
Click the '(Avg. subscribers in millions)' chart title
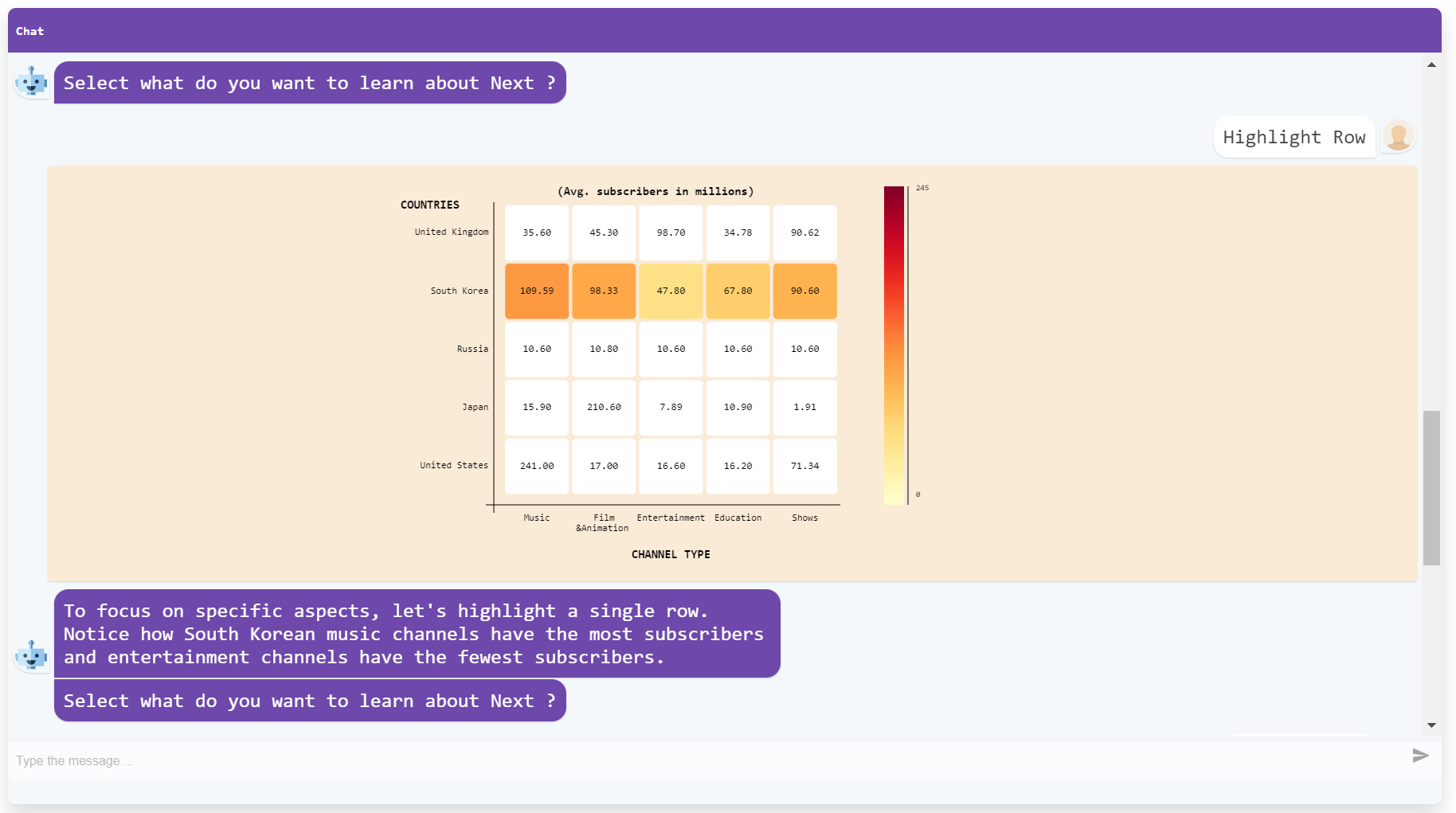656,191
